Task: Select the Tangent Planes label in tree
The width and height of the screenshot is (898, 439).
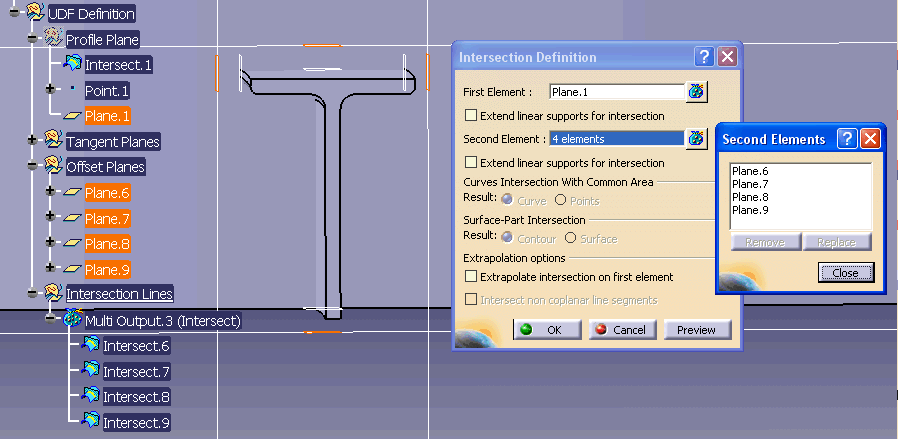Action: pos(113,141)
